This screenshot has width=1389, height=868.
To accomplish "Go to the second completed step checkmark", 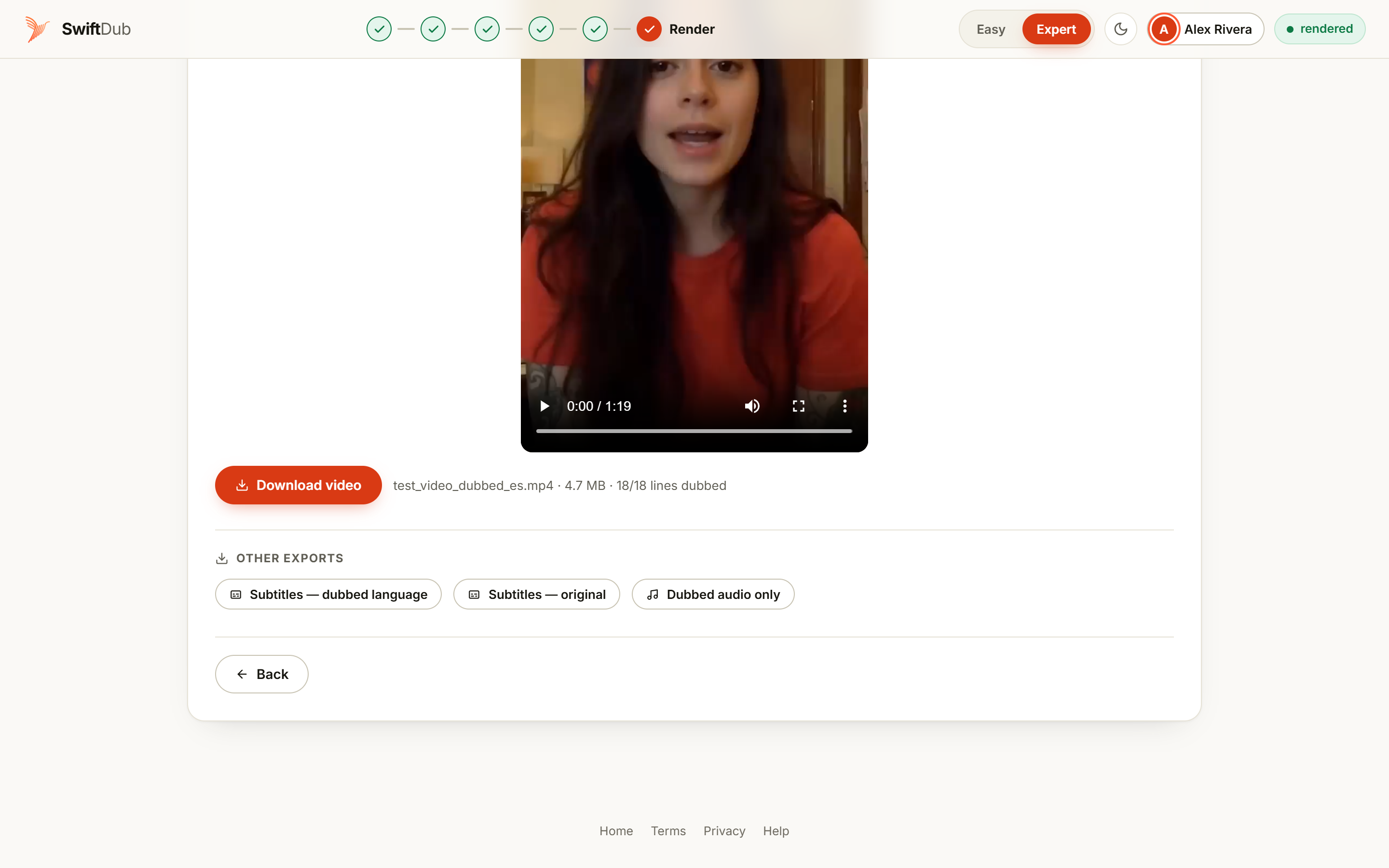I will click(x=433, y=29).
